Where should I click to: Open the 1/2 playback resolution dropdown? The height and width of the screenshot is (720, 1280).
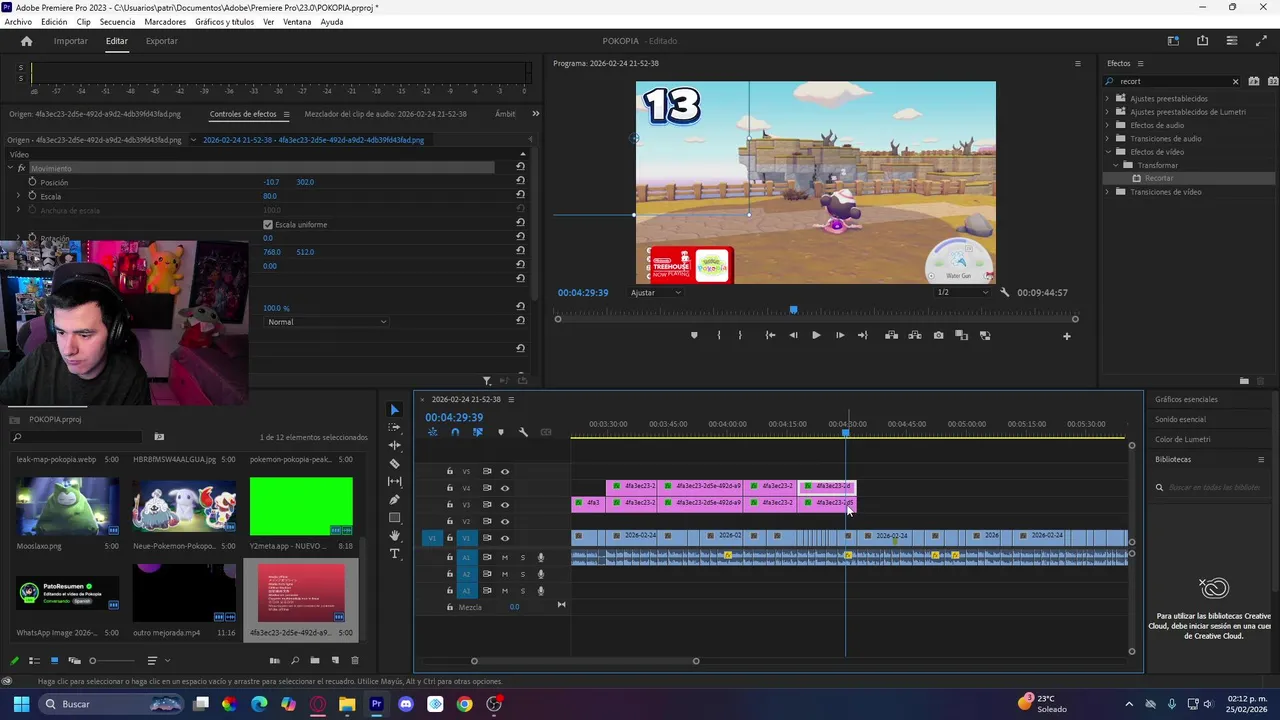pyautogui.click(x=962, y=292)
